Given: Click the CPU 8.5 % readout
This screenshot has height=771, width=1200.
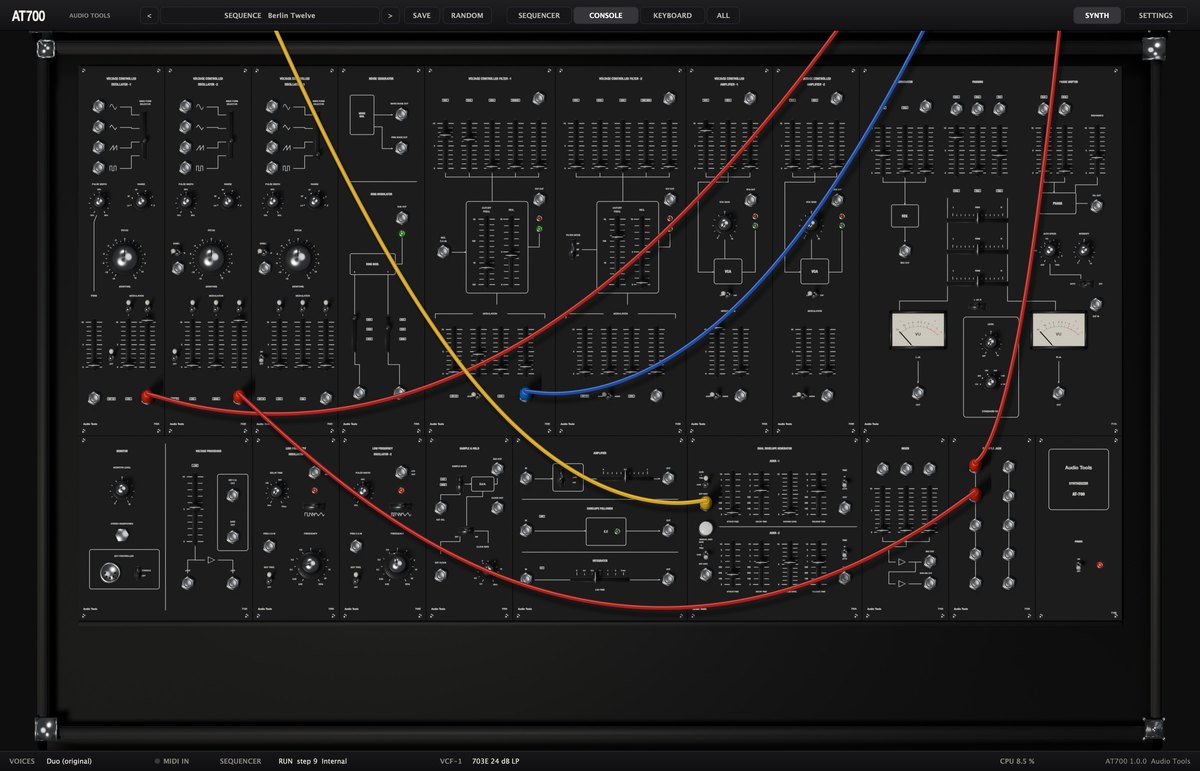Looking at the screenshot, I should point(1017,761).
